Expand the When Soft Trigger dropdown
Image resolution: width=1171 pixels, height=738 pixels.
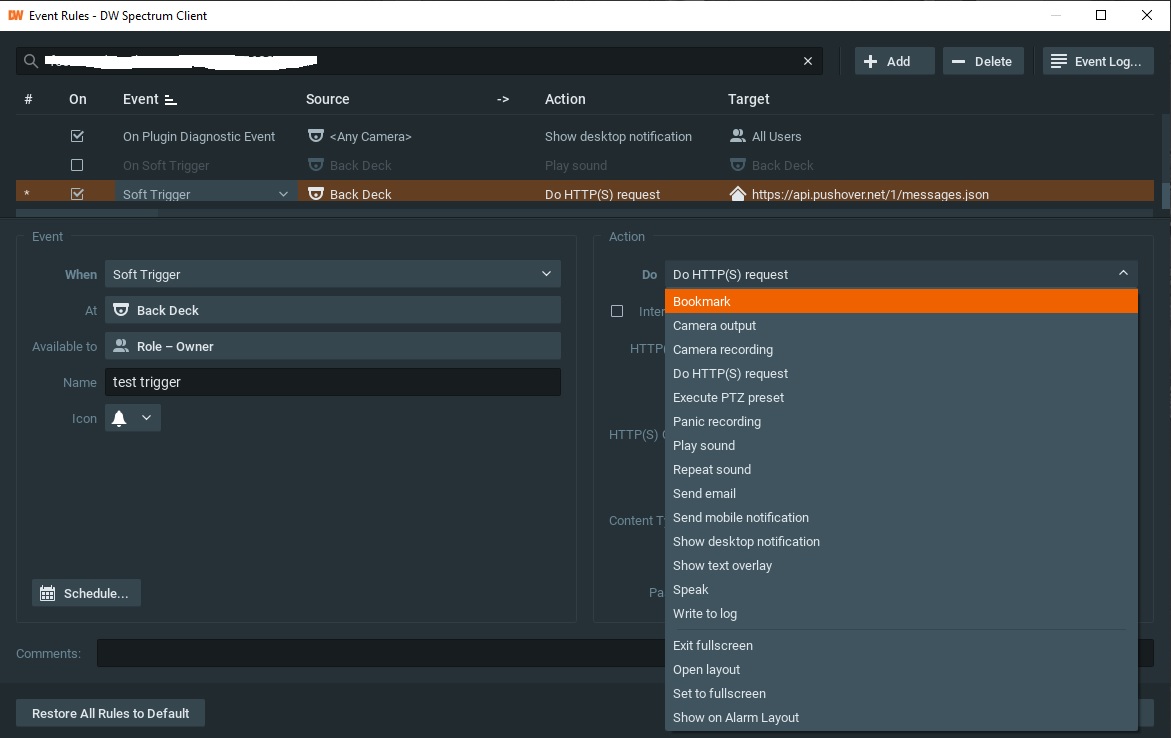[x=546, y=274]
